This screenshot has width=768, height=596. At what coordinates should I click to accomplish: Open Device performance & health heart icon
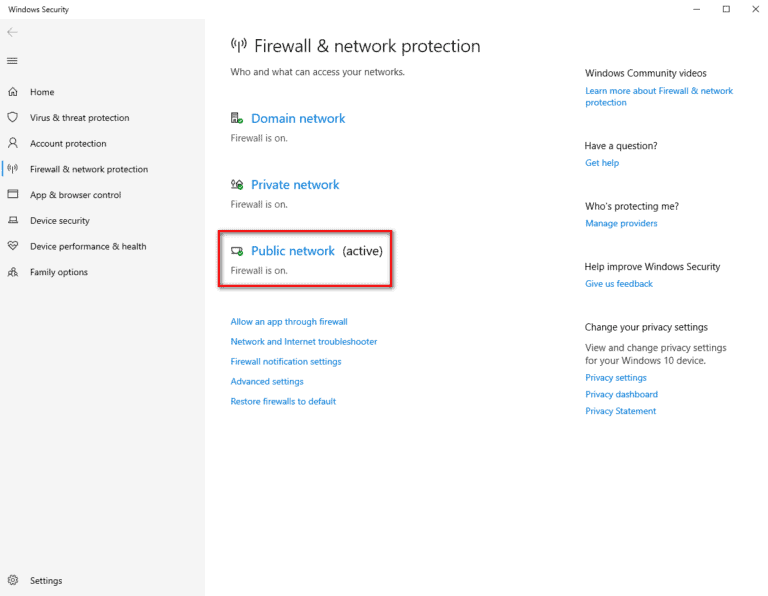pyautogui.click(x=13, y=246)
